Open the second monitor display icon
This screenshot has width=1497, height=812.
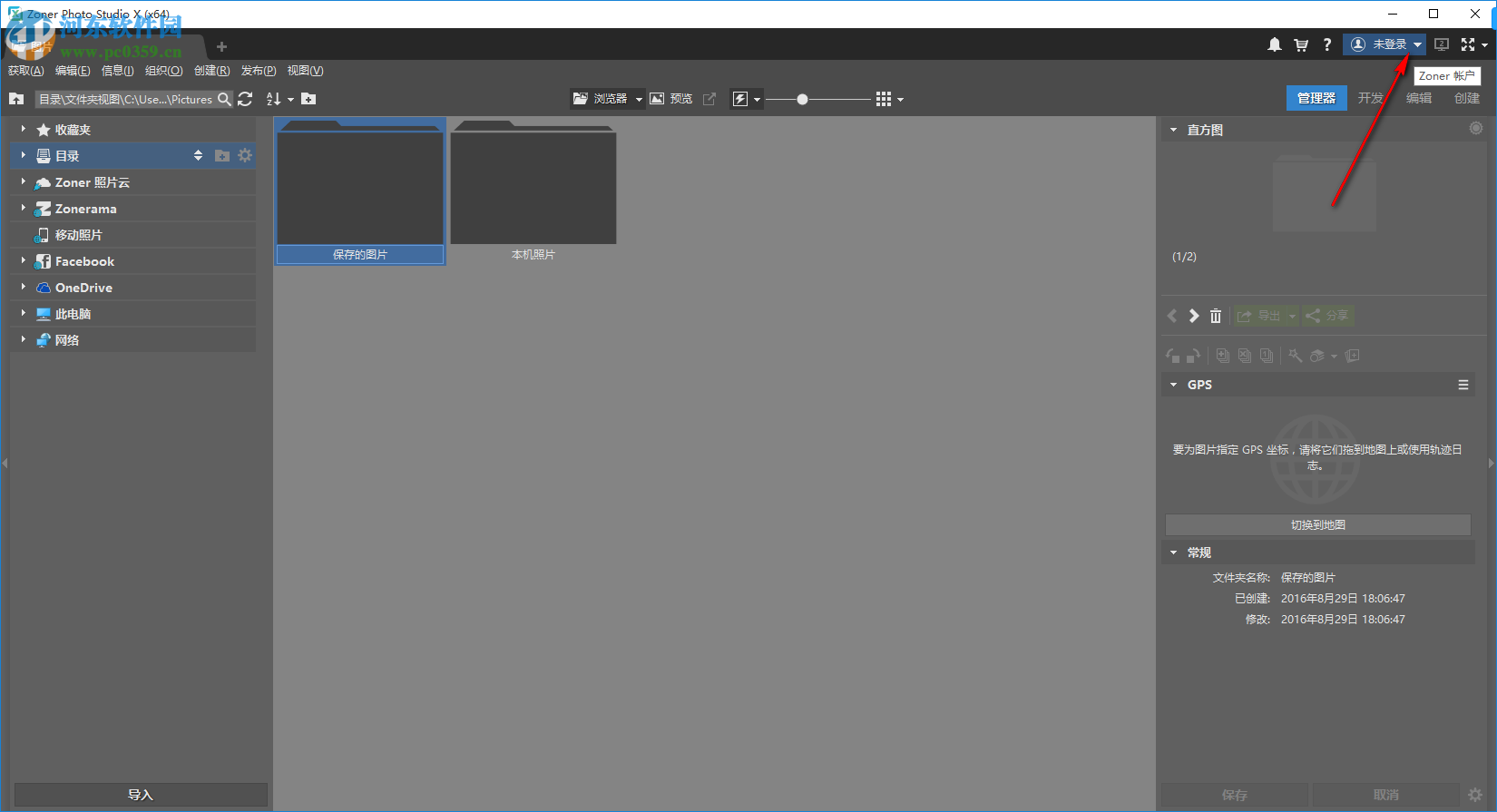[x=1442, y=44]
